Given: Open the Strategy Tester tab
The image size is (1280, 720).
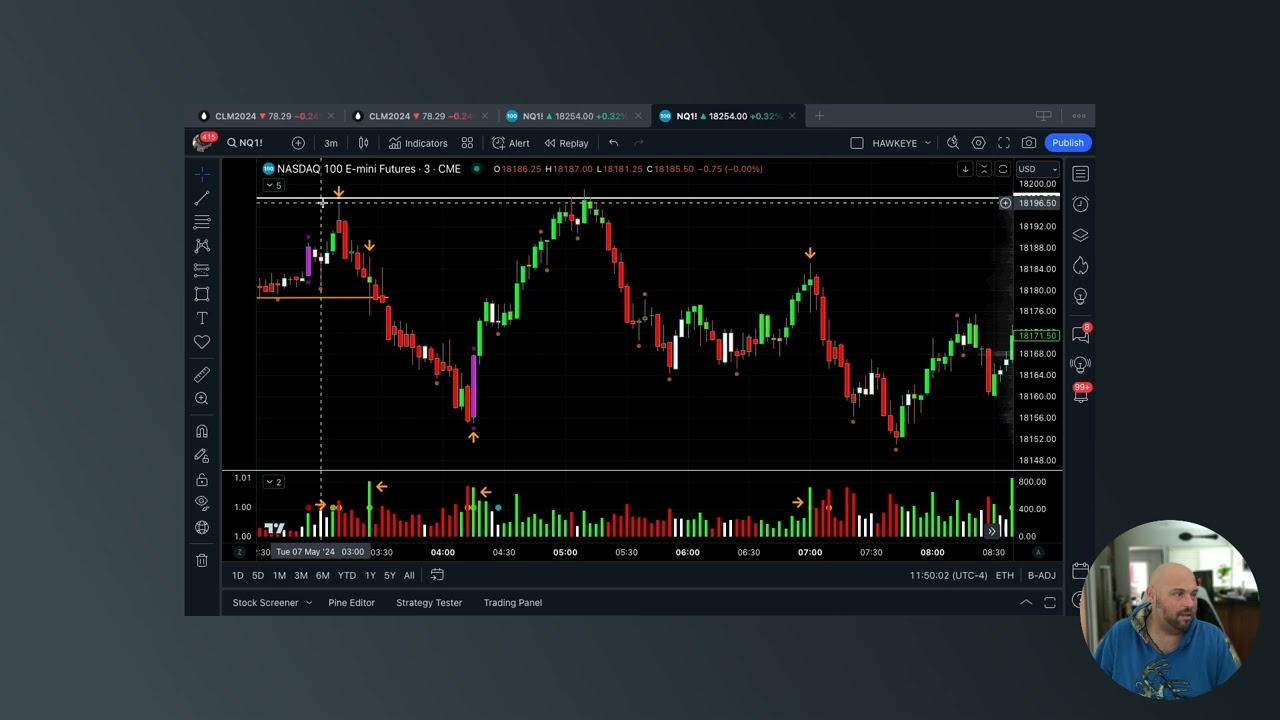Looking at the screenshot, I should 429,603.
